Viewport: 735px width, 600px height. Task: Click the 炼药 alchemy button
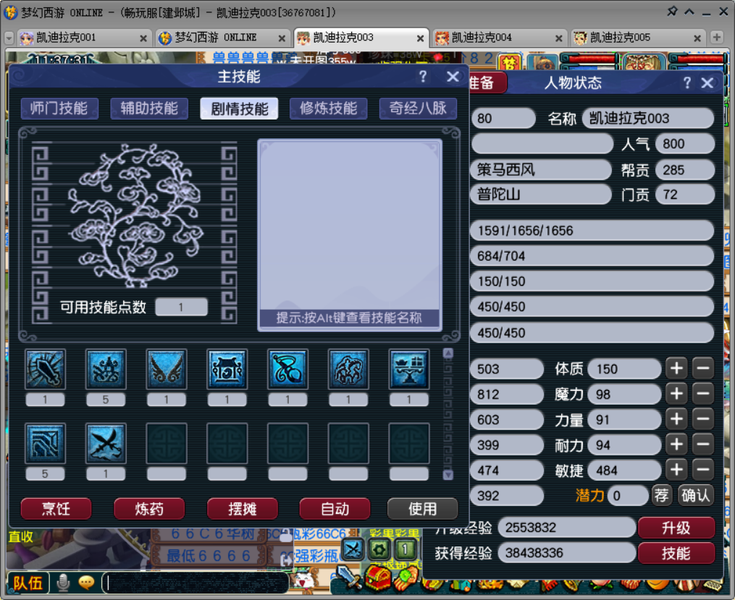(x=149, y=509)
